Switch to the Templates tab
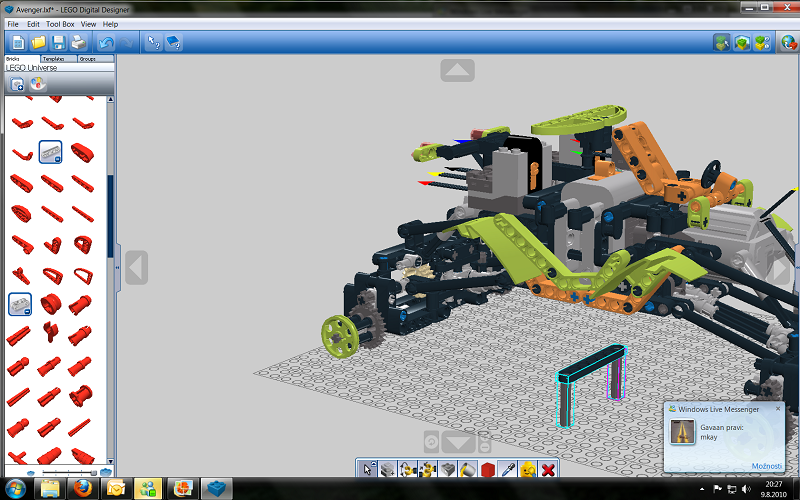The height and width of the screenshot is (500, 800). click(59, 59)
